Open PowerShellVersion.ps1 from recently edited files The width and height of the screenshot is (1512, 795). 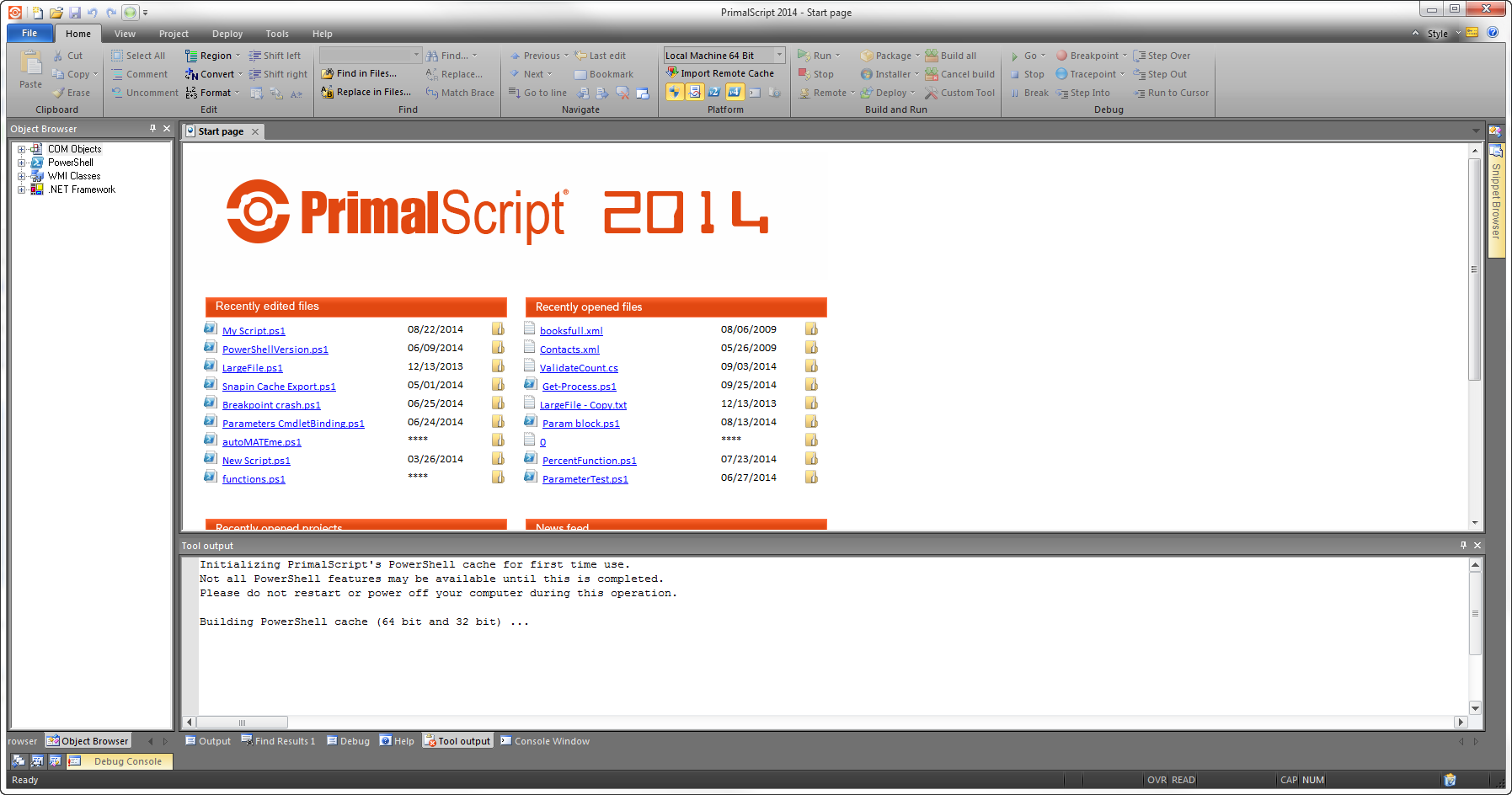coord(275,349)
